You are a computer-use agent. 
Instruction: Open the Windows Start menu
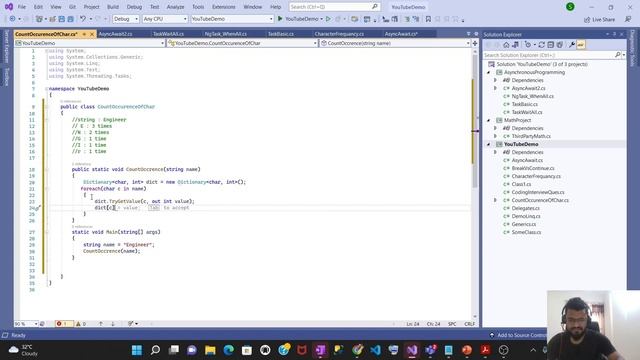click(137, 350)
